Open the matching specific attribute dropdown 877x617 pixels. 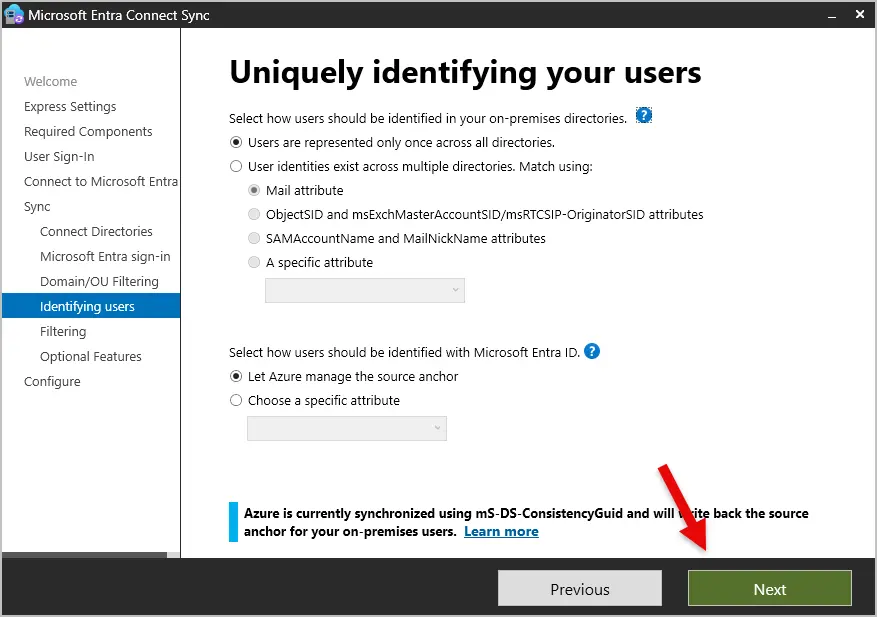[x=364, y=290]
